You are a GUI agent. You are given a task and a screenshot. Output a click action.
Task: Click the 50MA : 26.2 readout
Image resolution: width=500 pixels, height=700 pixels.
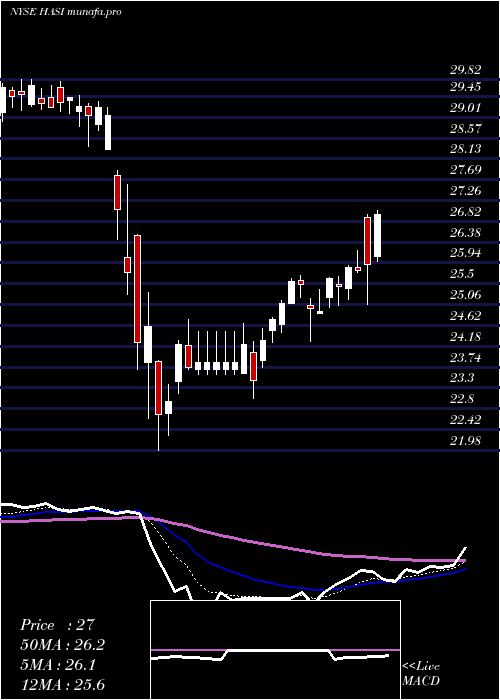click(x=62, y=645)
